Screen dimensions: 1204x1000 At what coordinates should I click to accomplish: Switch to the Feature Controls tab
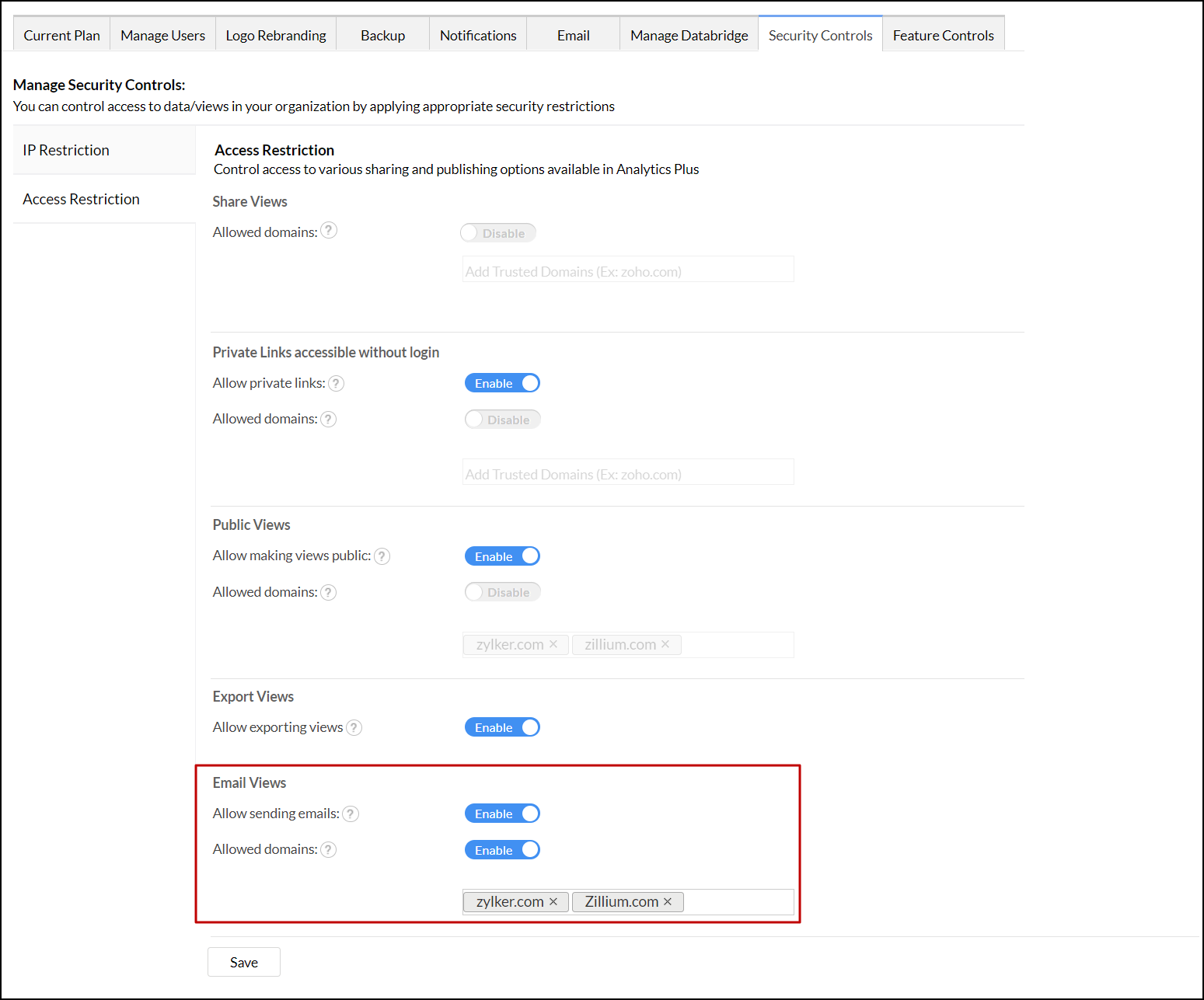click(x=943, y=34)
